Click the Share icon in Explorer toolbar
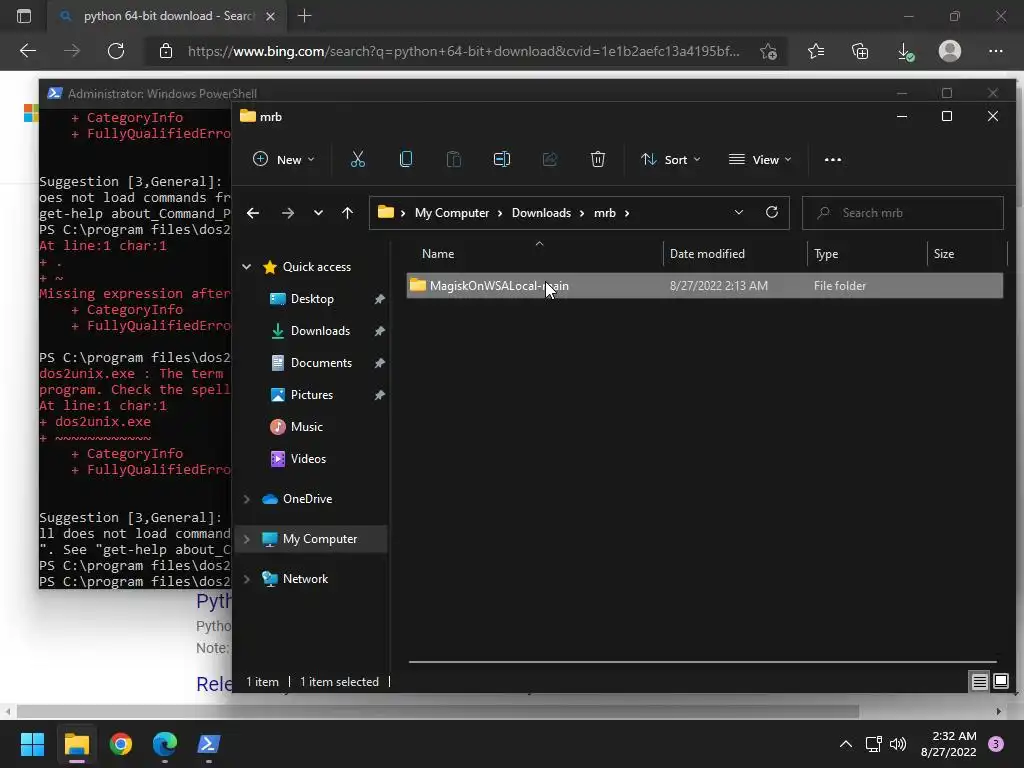1024x768 pixels. click(550, 159)
